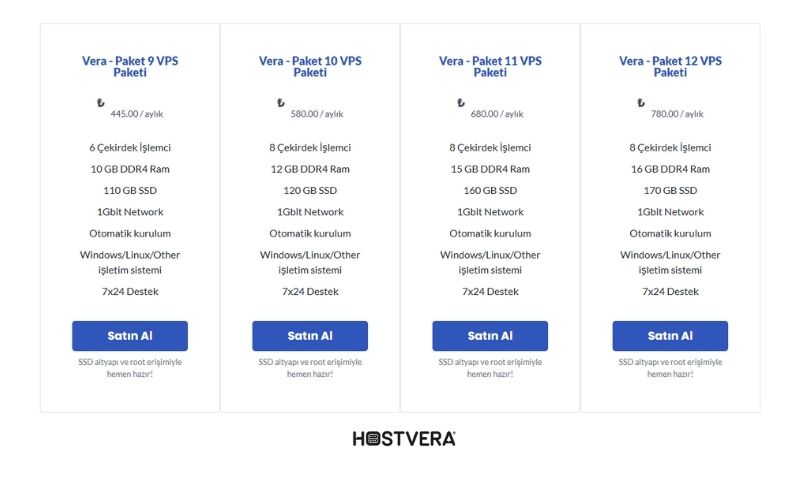Click the Lira currency icon for Paket 12
Image resolution: width=800 pixels, height=500 pixels.
click(x=641, y=103)
